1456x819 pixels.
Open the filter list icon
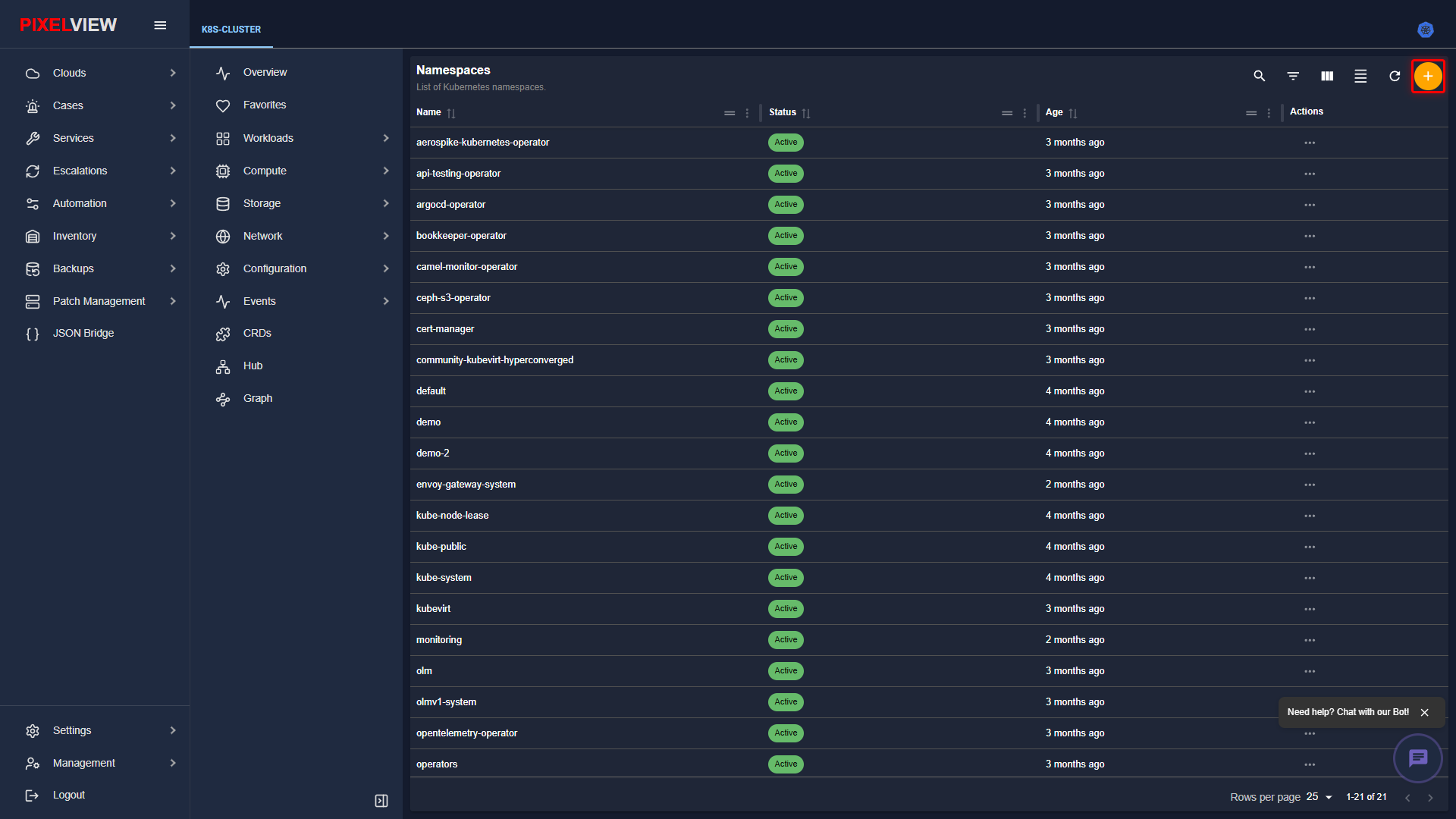click(1293, 76)
